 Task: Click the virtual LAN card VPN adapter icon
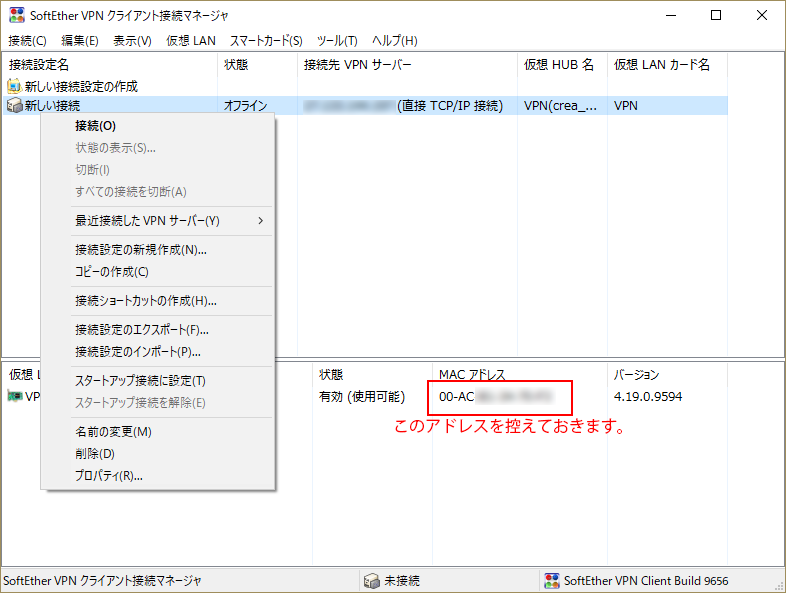click(x=15, y=397)
